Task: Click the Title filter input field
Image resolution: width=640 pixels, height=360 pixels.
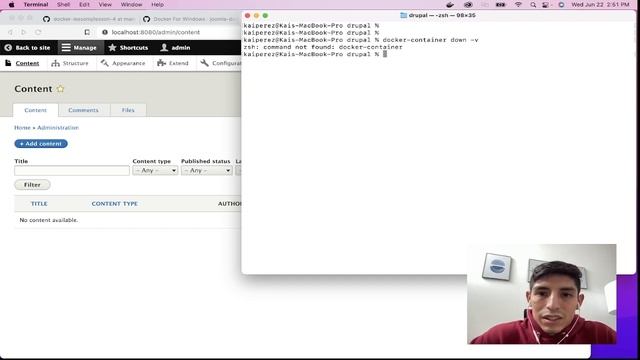Action: 72,171
